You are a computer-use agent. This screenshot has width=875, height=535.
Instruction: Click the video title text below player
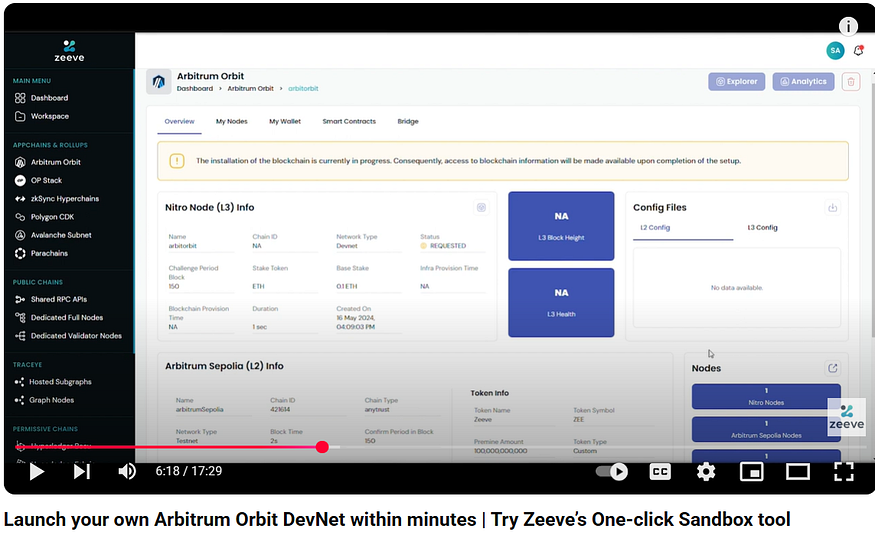(x=397, y=520)
